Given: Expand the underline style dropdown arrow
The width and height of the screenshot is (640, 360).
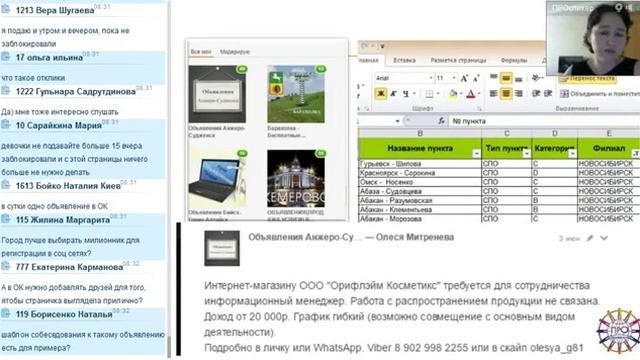Looking at the screenshot, I should point(414,94).
